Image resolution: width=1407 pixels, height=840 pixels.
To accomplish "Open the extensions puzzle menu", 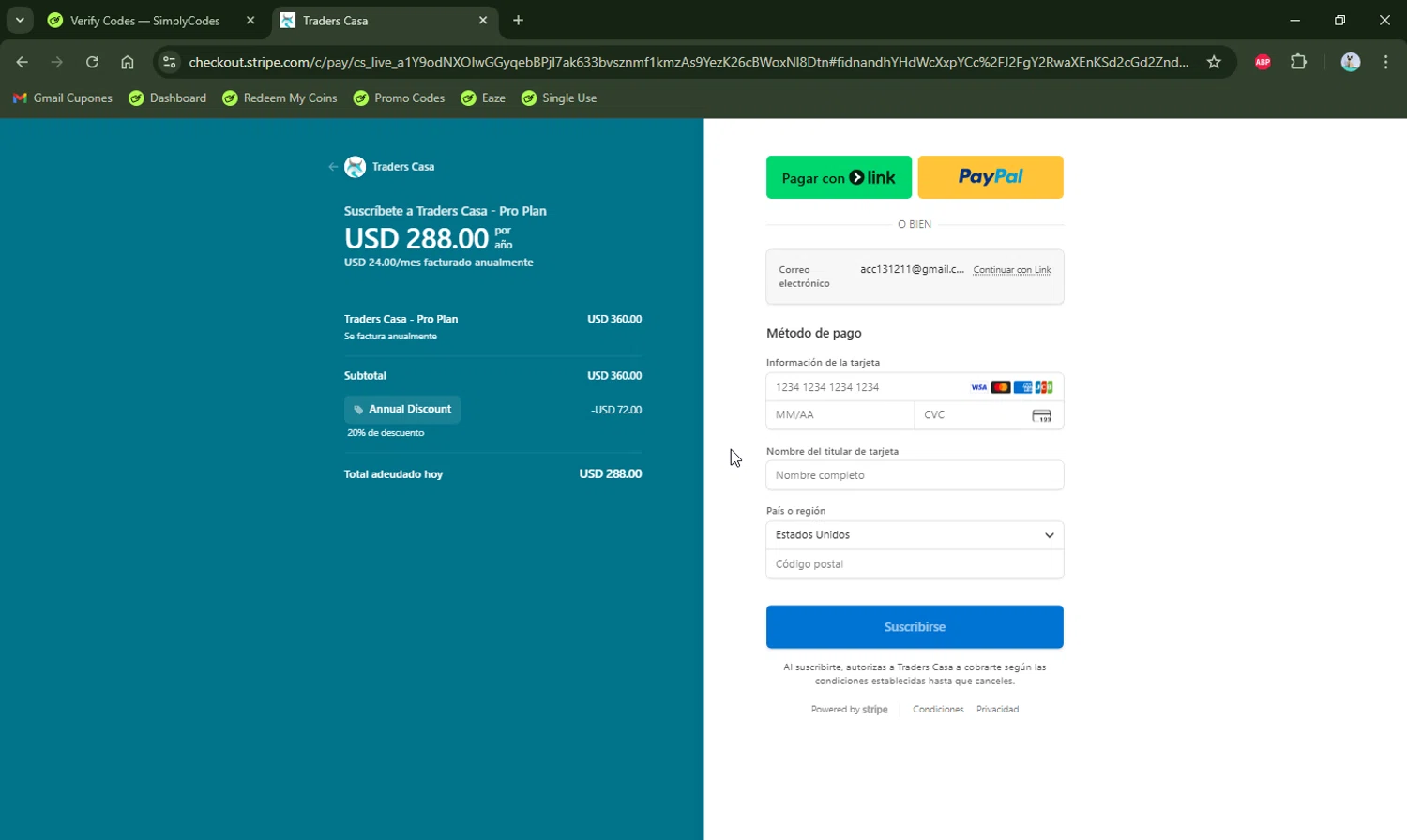I will click(x=1298, y=62).
